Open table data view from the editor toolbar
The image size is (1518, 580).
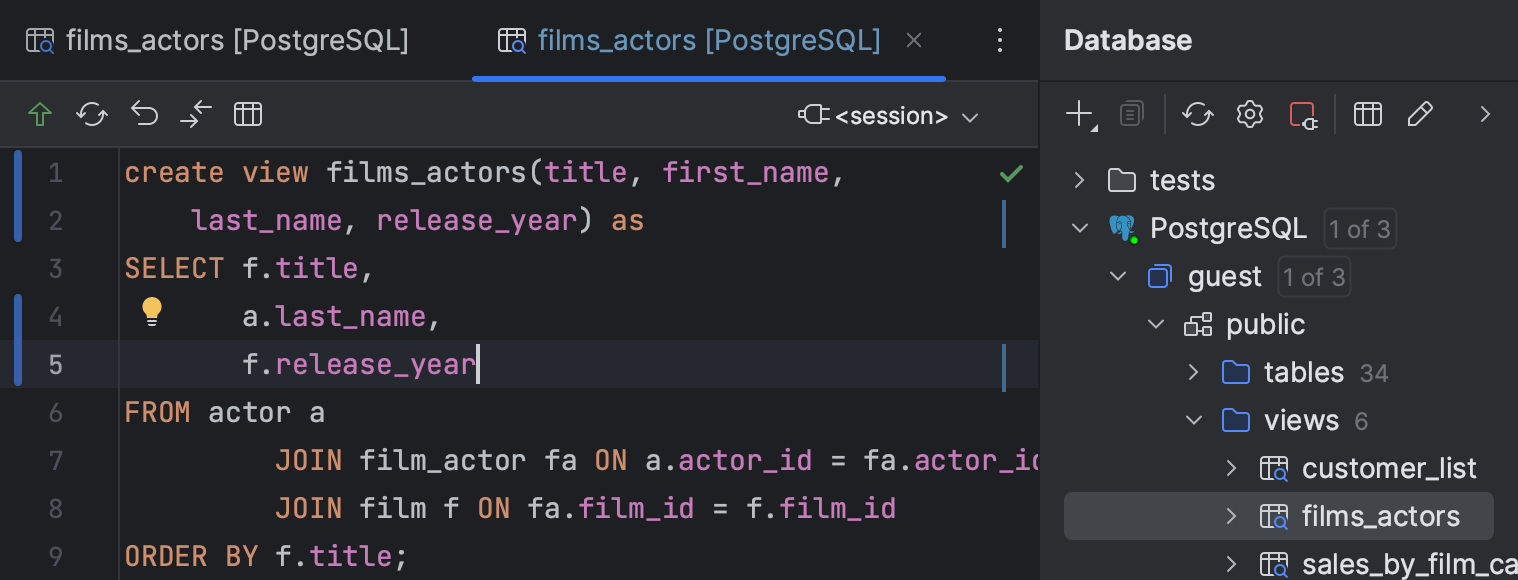point(248,114)
